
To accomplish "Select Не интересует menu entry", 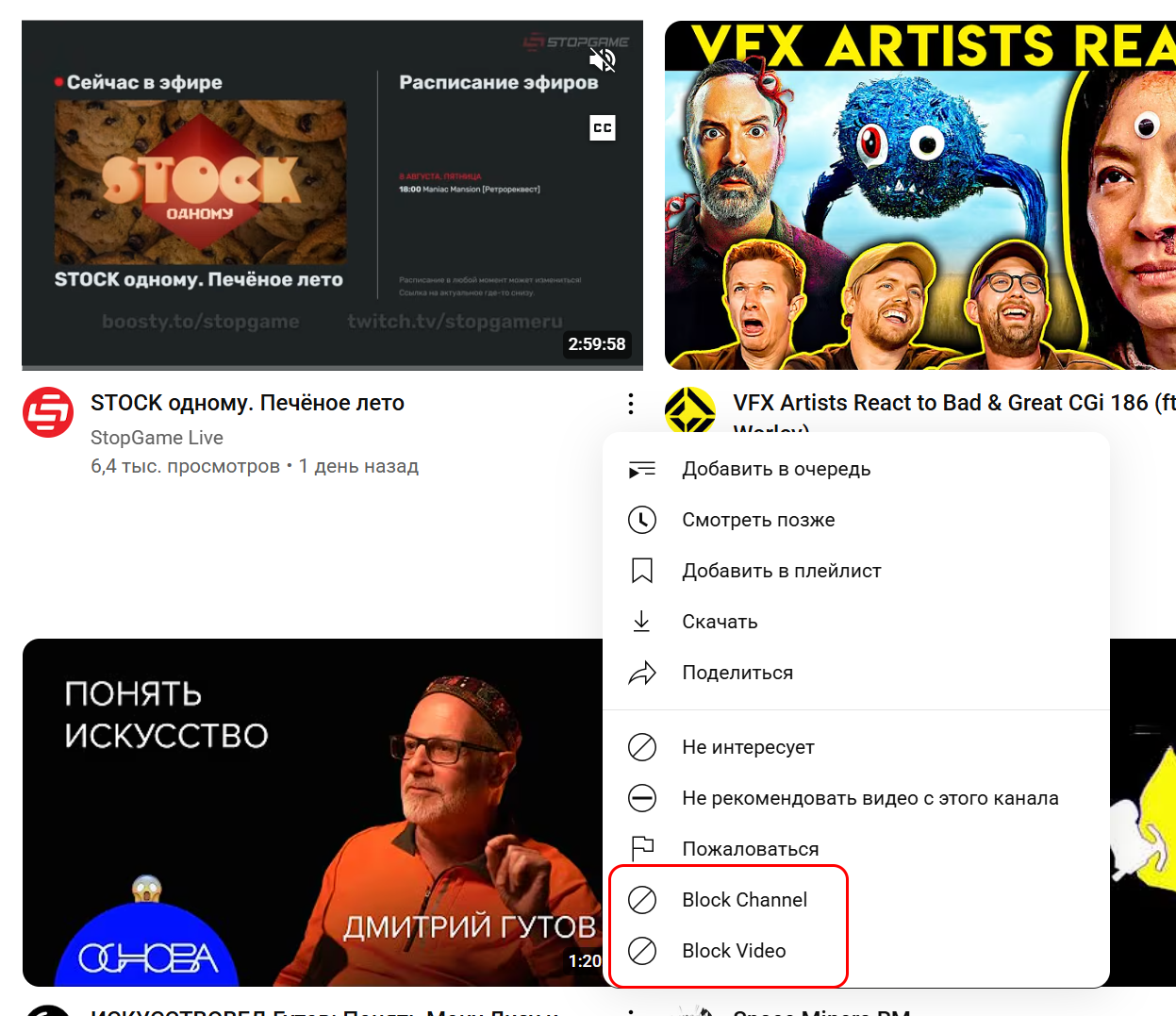I will point(856,747).
